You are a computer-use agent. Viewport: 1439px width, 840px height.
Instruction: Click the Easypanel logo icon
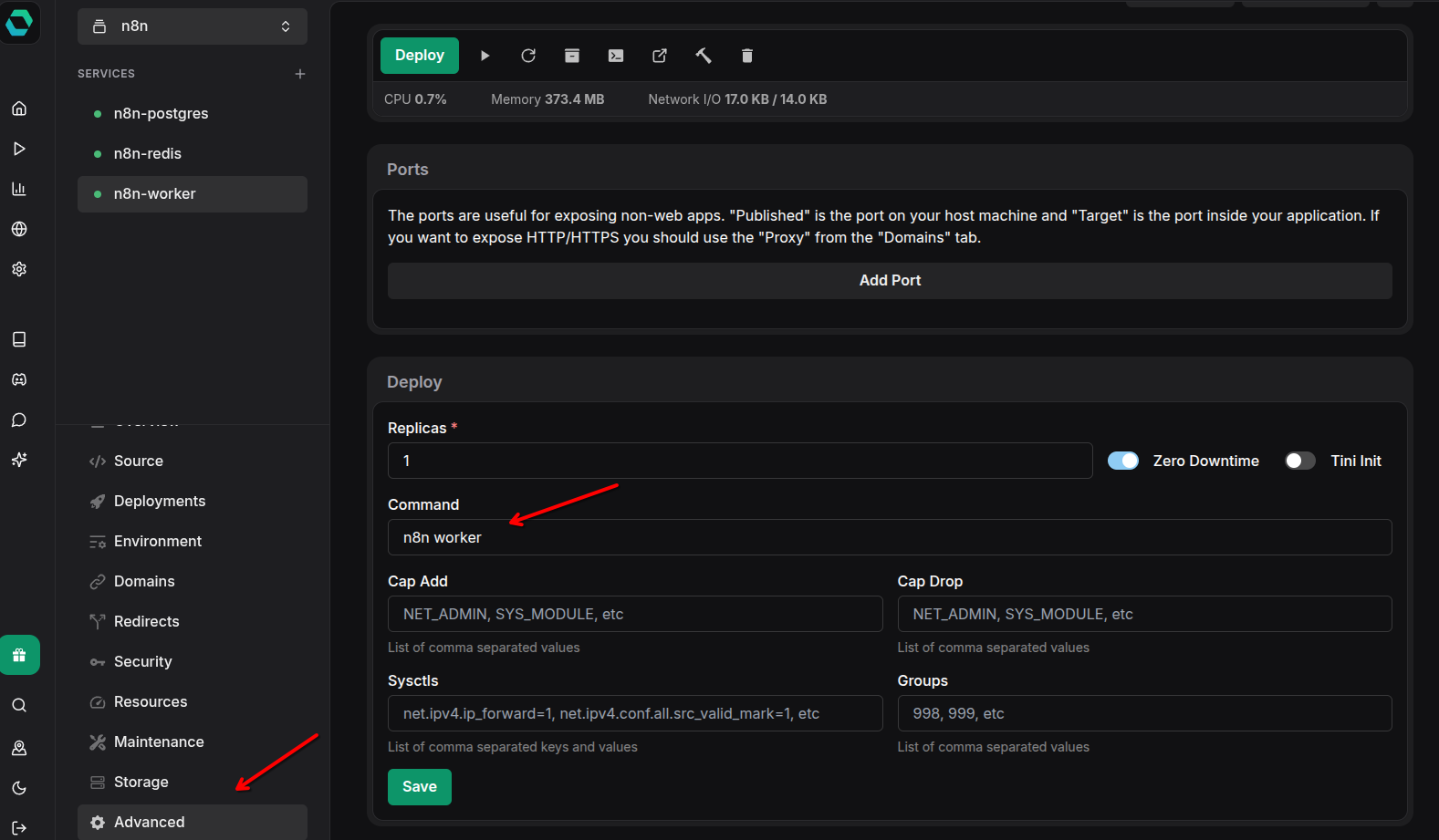point(19,22)
